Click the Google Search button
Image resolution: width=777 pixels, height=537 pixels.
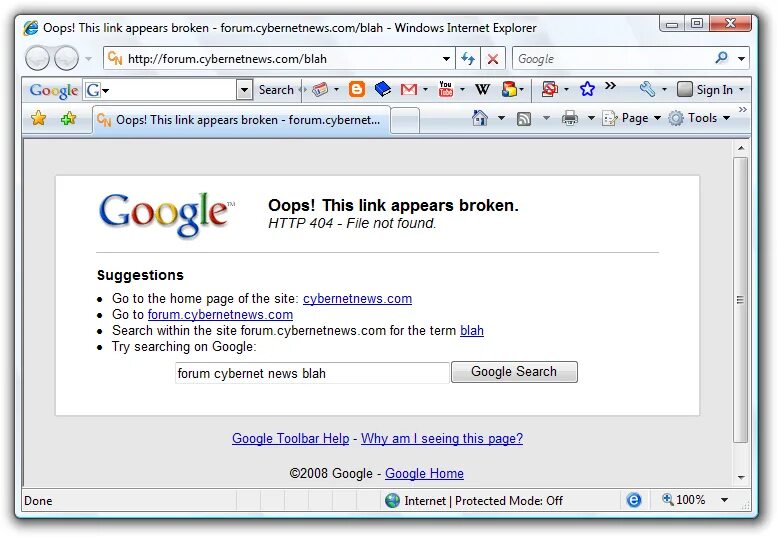514,372
